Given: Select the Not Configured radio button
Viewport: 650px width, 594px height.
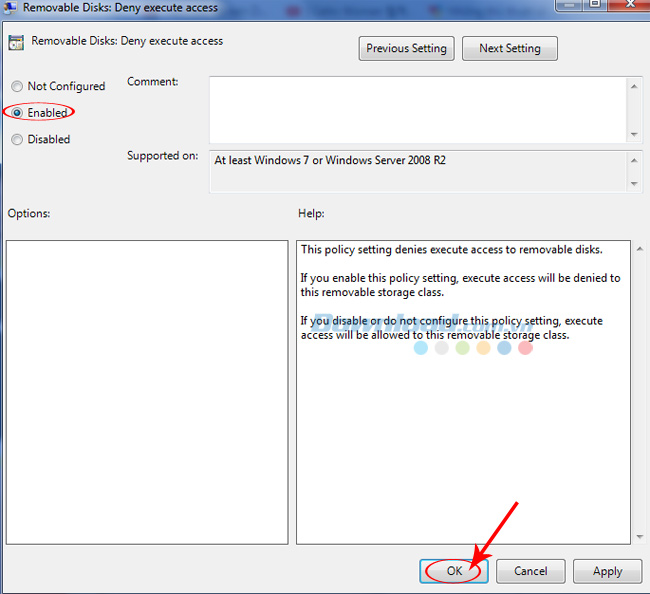Looking at the screenshot, I should [17, 86].
